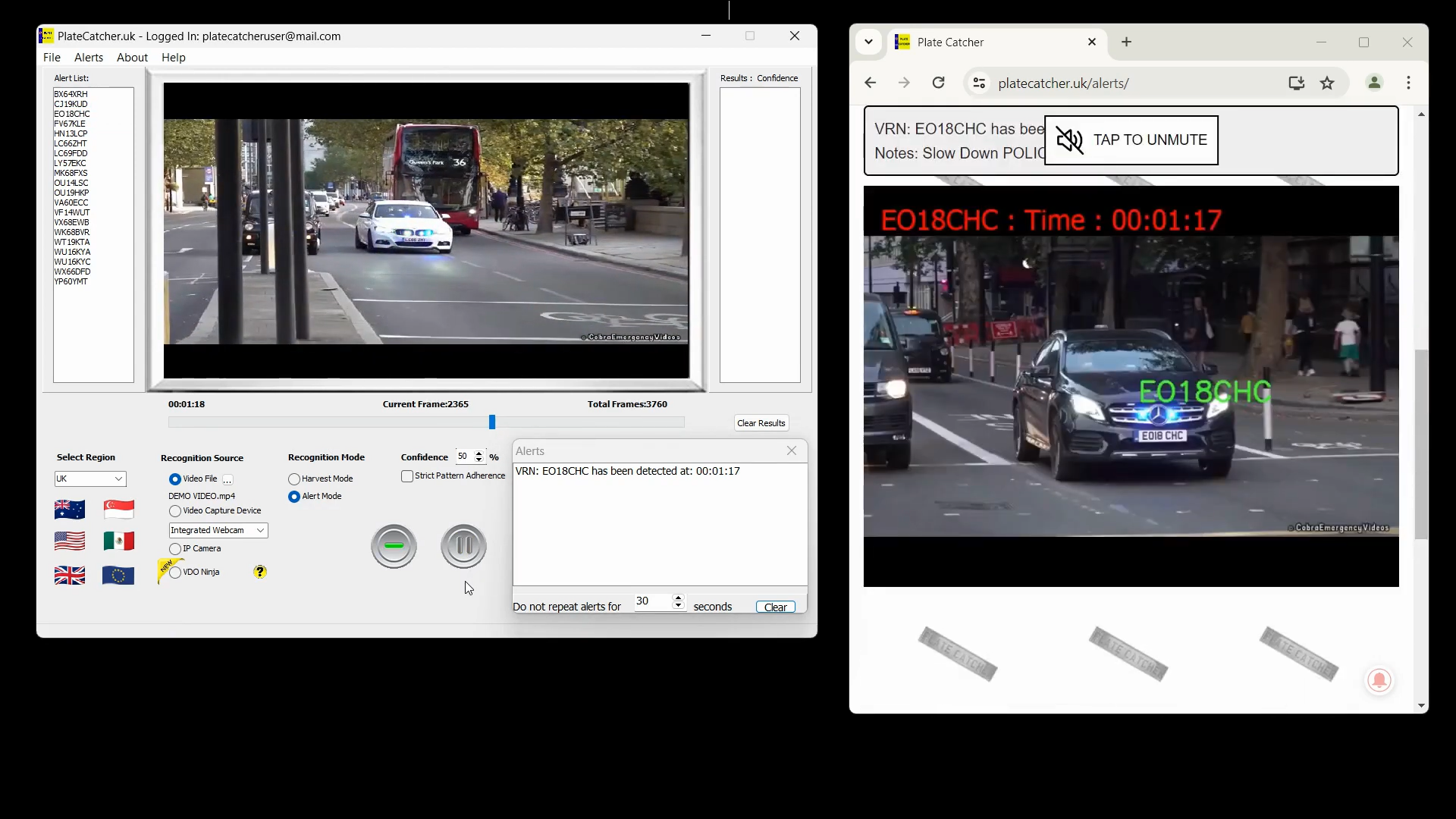Decrease the repeat alert seconds
The height and width of the screenshot is (819, 1456).
click(678, 605)
